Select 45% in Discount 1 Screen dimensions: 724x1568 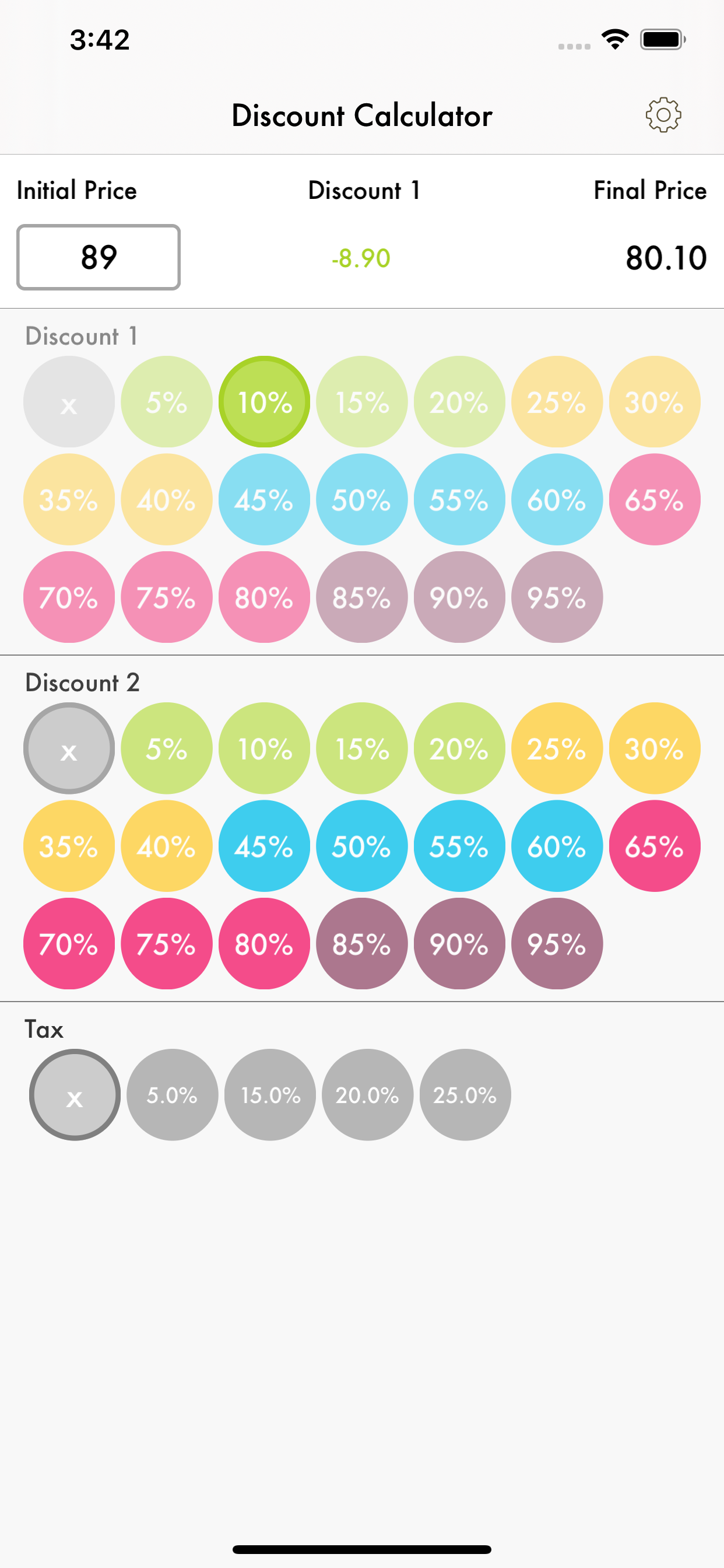pos(263,501)
